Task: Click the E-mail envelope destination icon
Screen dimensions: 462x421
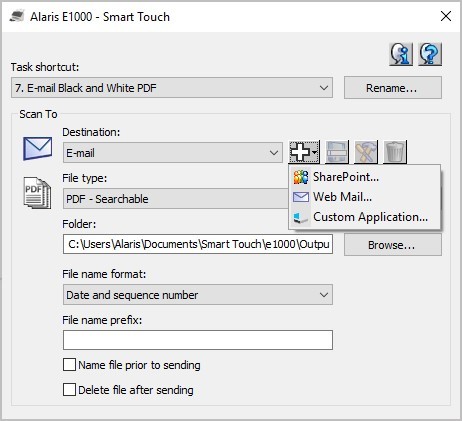Action: pyautogui.click(x=37, y=148)
